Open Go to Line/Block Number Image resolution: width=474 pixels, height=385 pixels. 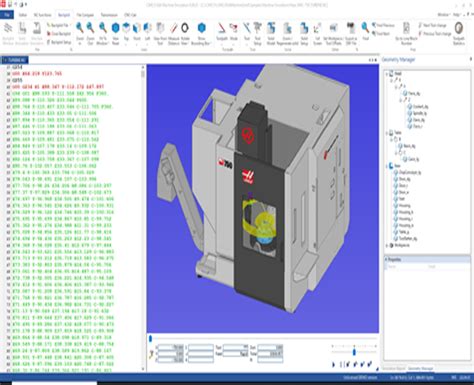(x=406, y=33)
